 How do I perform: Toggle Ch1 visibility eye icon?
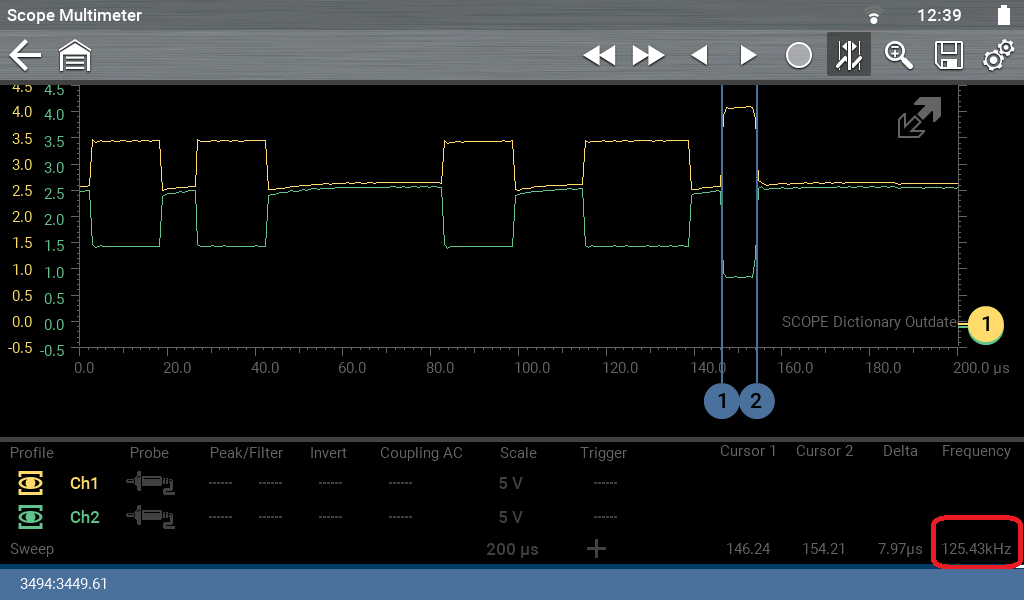tap(31, 484)
